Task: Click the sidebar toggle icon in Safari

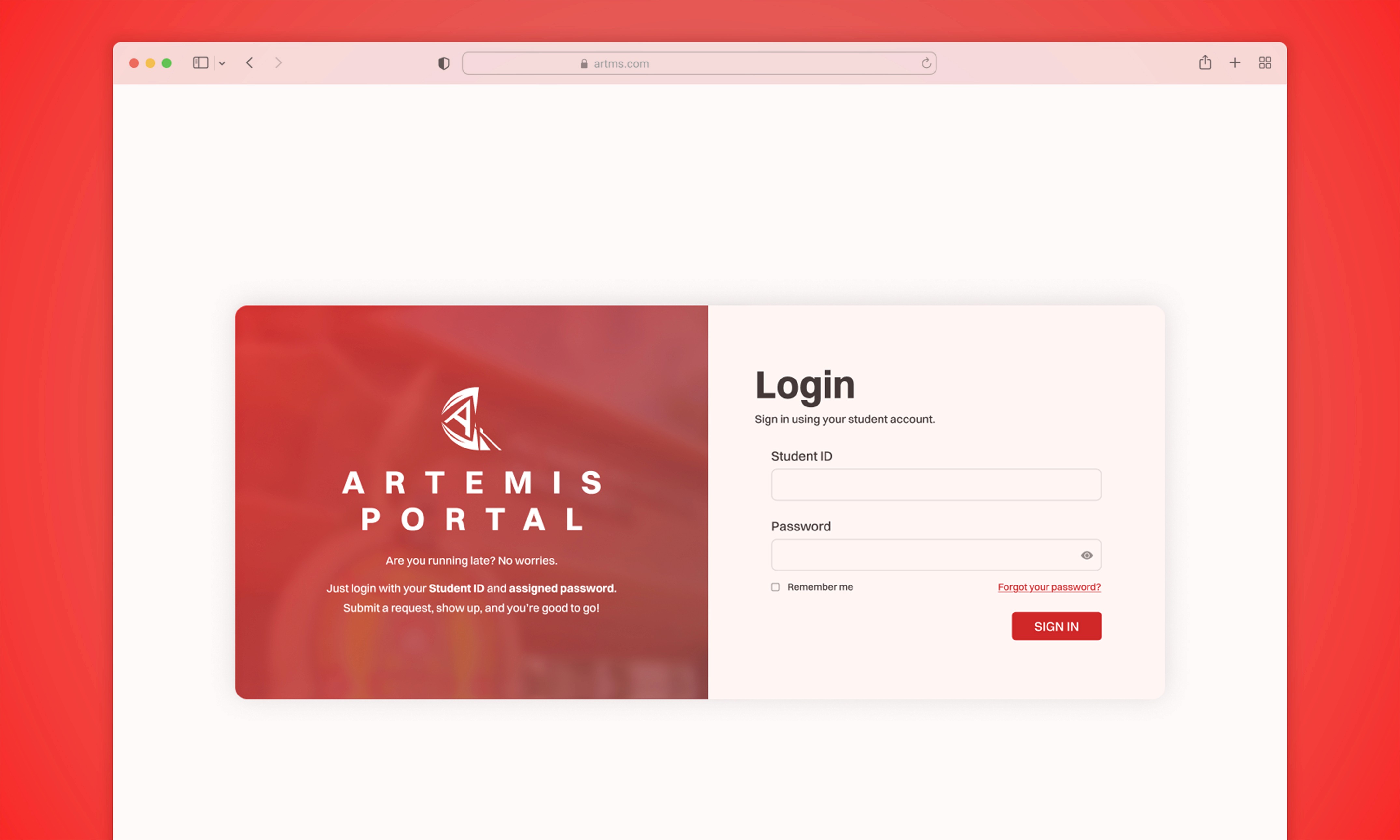Action: tap(201, 63)
